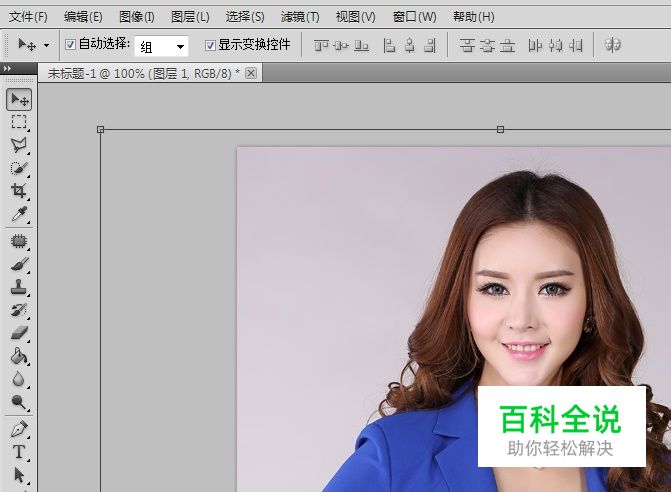Toggle the 显示变换控件 checkbox

(210, 45)
